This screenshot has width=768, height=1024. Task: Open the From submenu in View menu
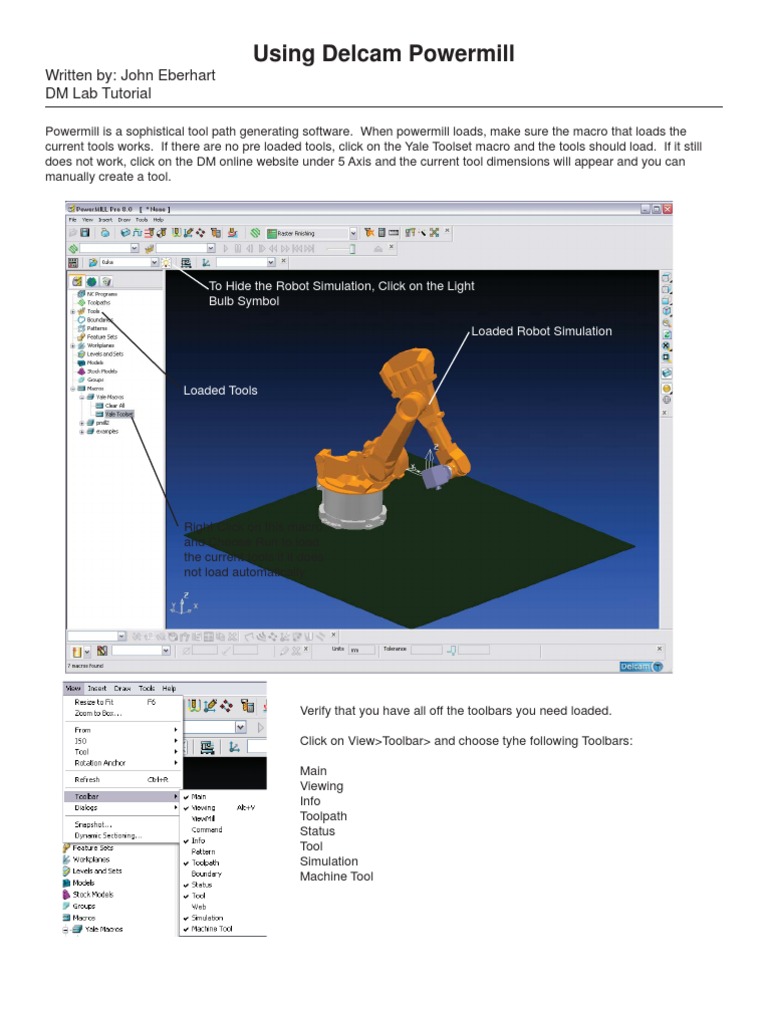click(x=123, y=730)
